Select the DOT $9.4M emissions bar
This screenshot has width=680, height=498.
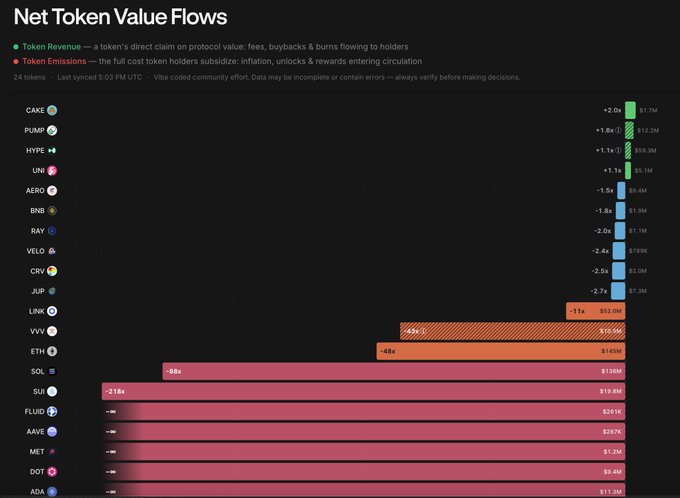(x=363, y=472)
